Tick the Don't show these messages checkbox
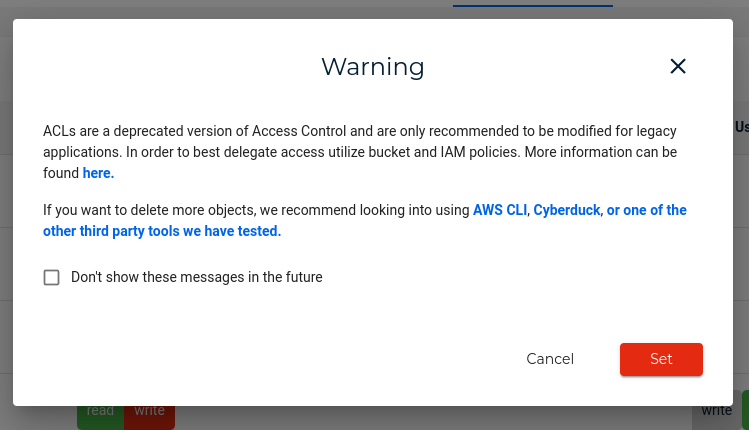749x430 pixels. pyautogui.click(x=52, y=277)
